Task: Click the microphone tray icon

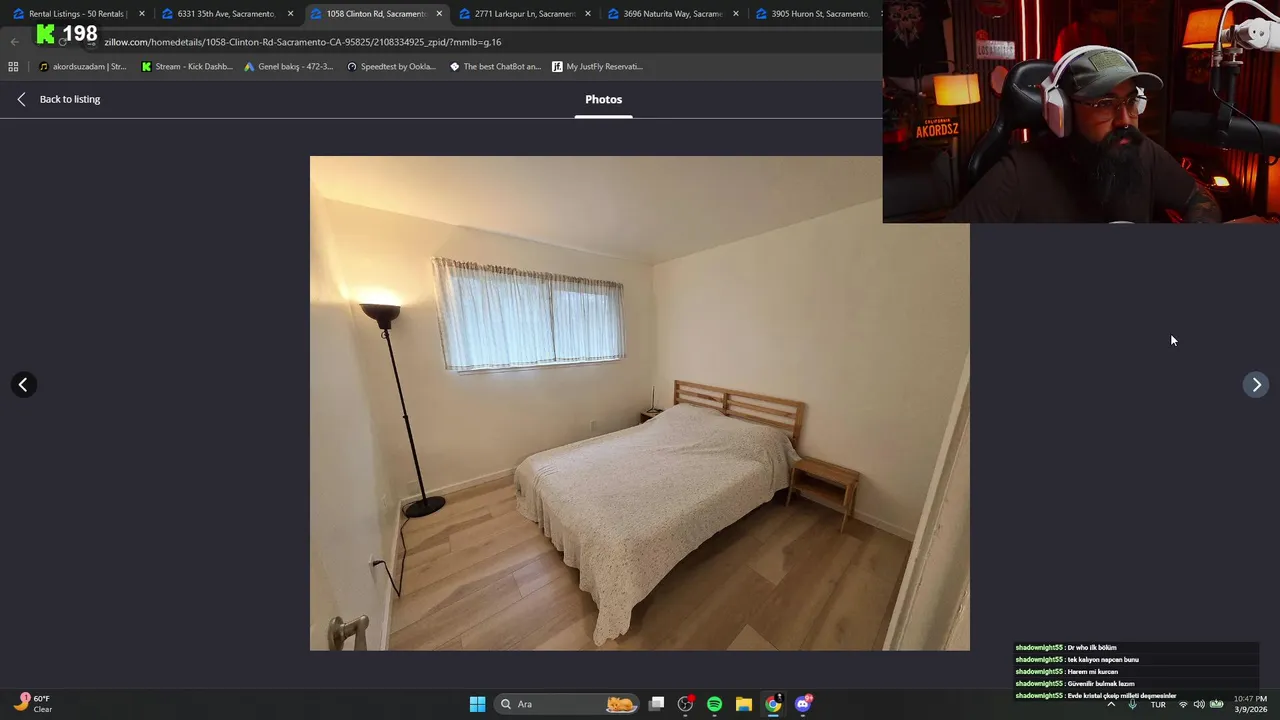Action: (1132, 704)
